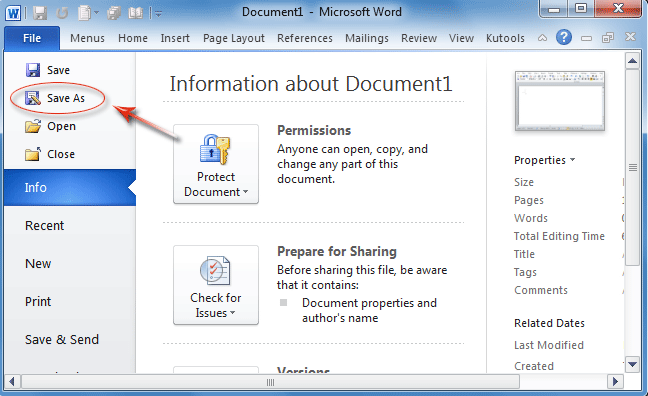Open the Check for Issues dropdown button
Viewport: 648px width, 396px height.
(216, 285)
